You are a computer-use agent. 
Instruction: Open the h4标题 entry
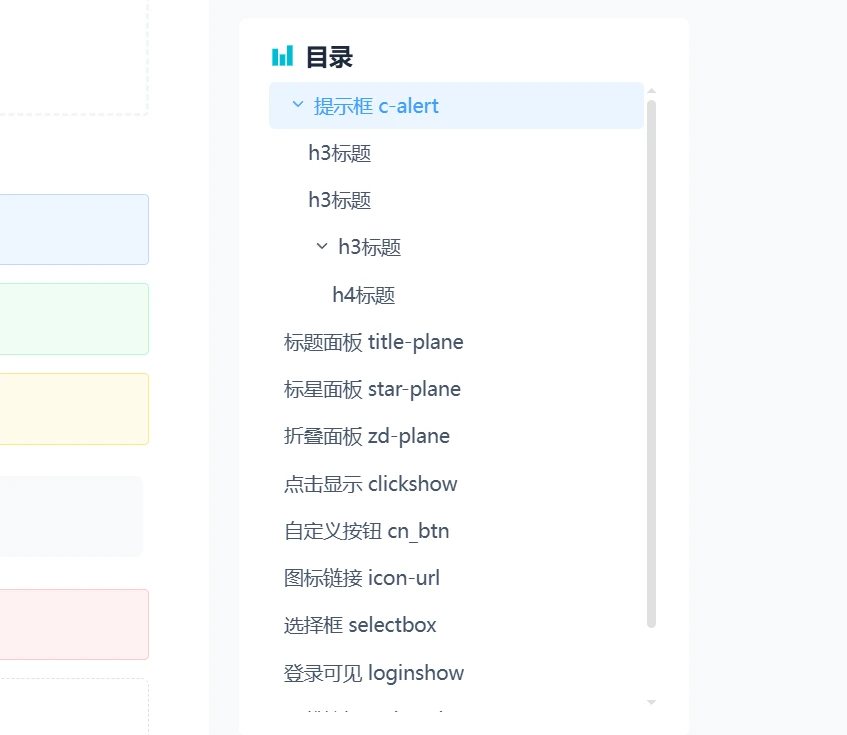[364, 295]
